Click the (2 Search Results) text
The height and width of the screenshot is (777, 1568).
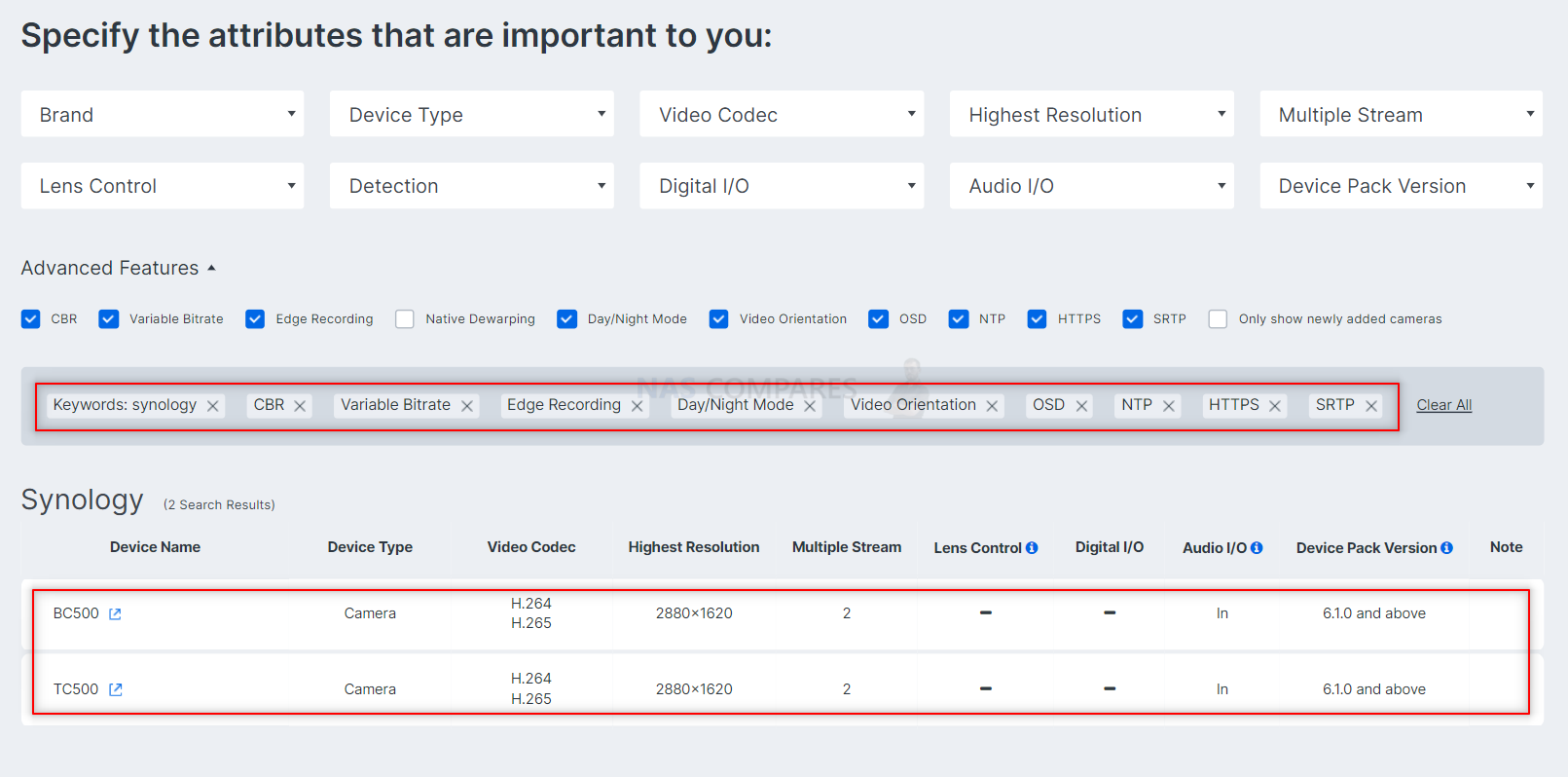pos(219,504)
